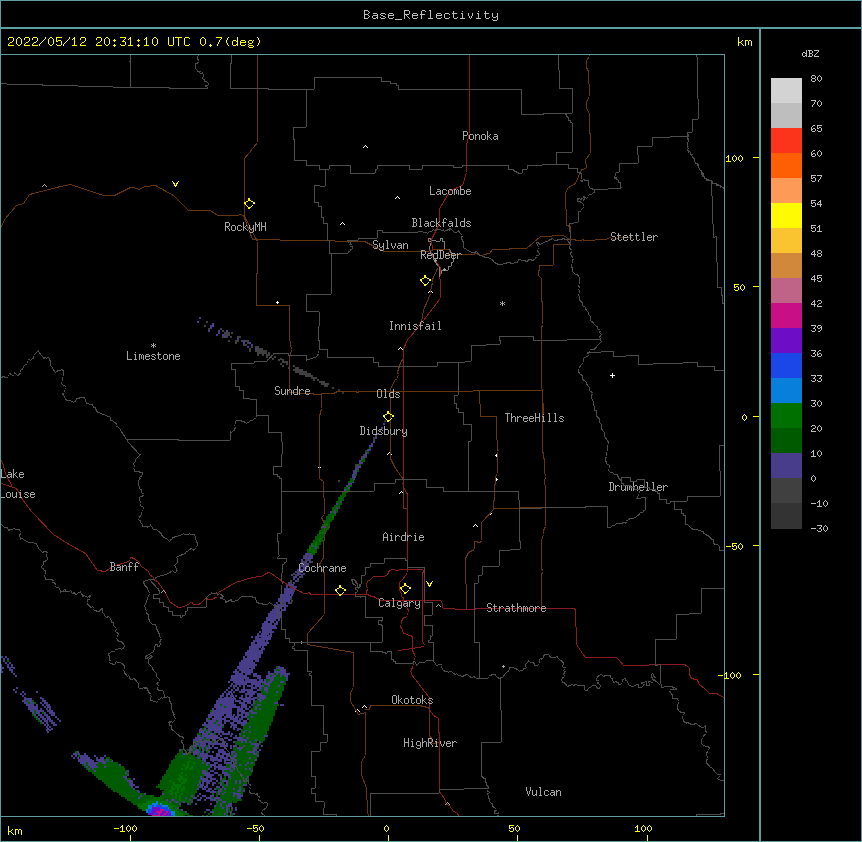The image size is (862, 842).
Task: Select the yellow diamond marker east of Cochrane
Action: 340,590
